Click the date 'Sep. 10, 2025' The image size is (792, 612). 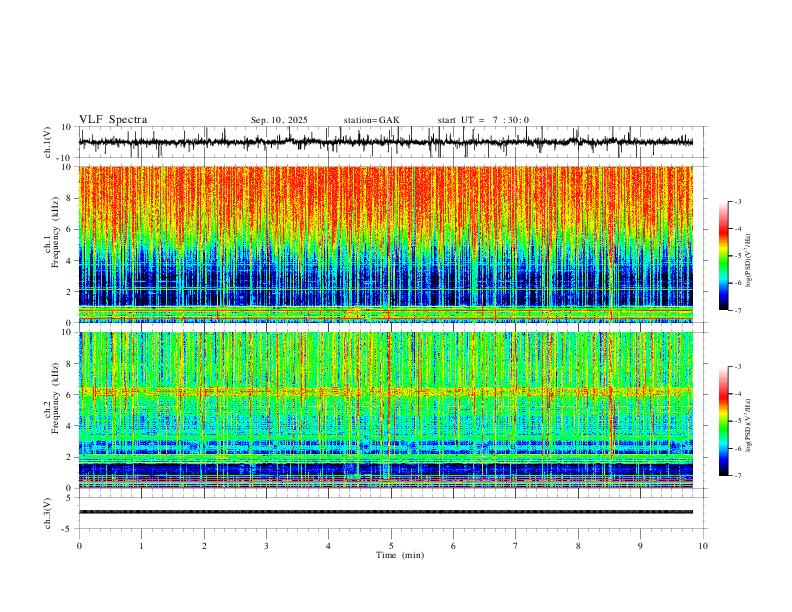[x=279, y=120]
